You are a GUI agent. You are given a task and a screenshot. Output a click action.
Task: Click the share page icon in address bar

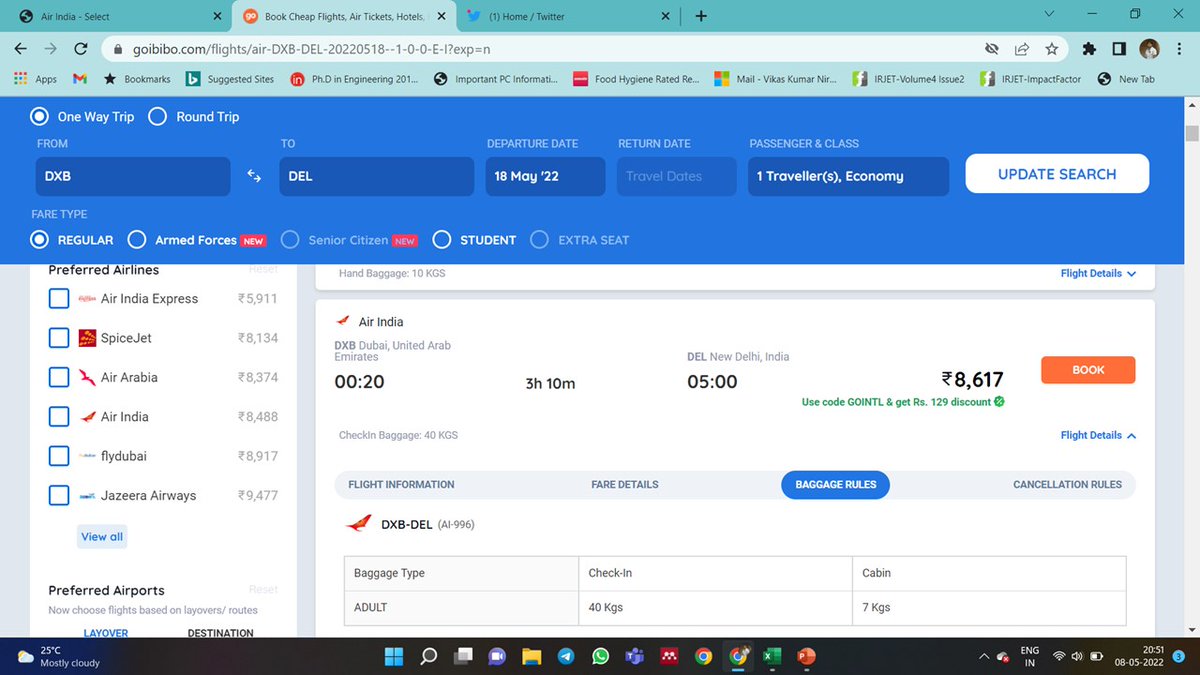tap(1021, 48)
